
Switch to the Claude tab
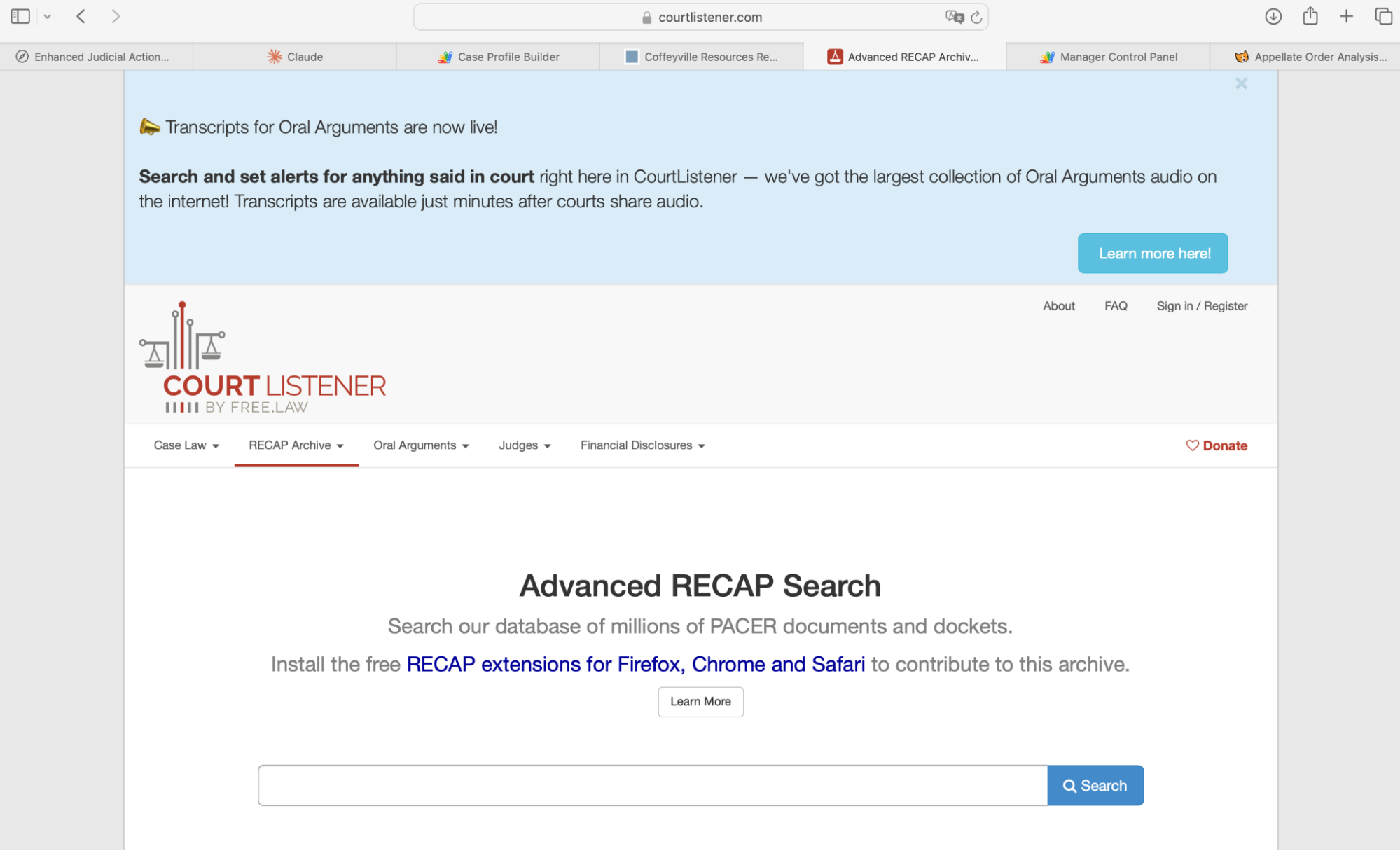point(295,57)
